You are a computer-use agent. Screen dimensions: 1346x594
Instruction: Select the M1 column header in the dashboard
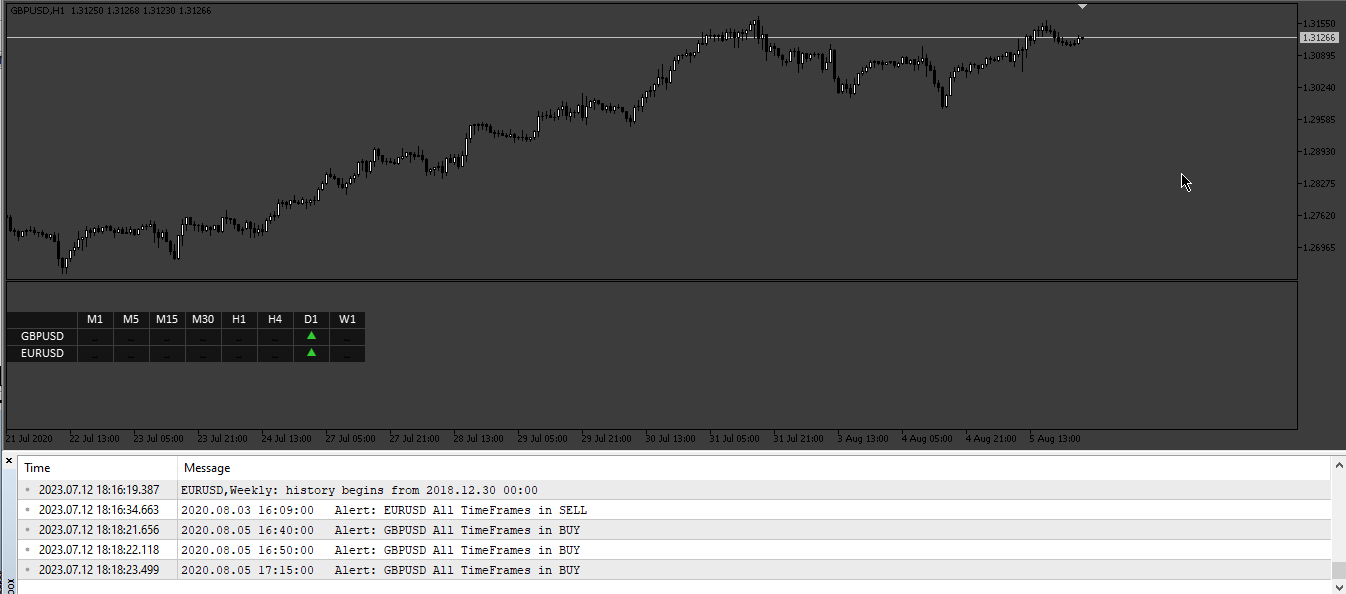[x=95, y=320]
